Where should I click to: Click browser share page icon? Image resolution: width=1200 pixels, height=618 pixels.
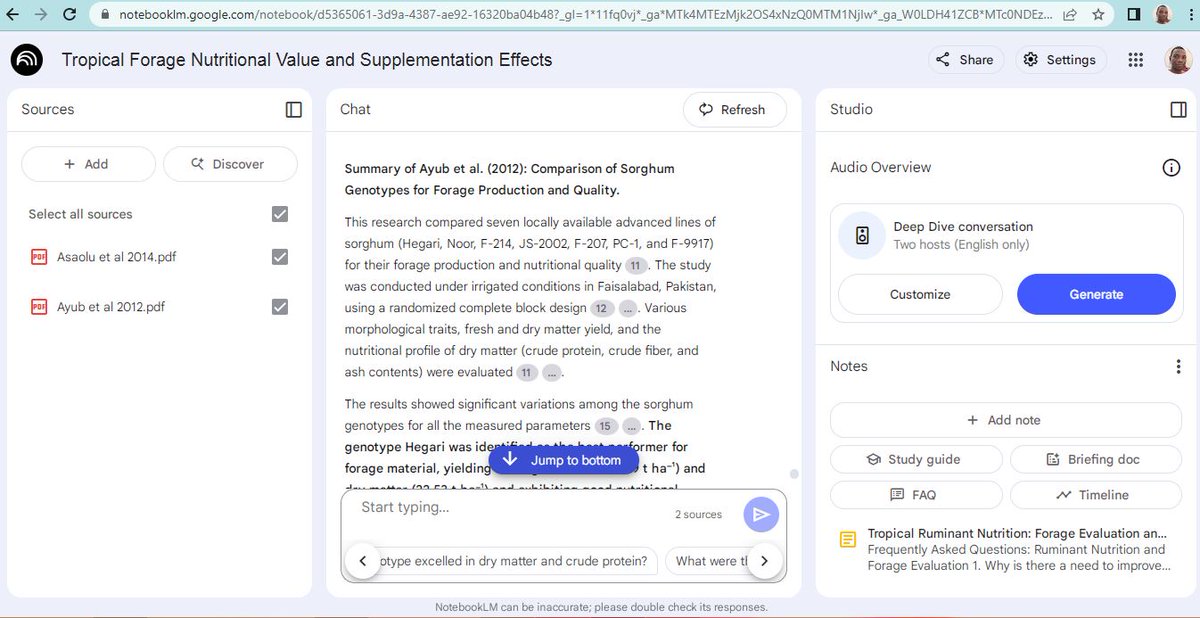point(1071,15)
